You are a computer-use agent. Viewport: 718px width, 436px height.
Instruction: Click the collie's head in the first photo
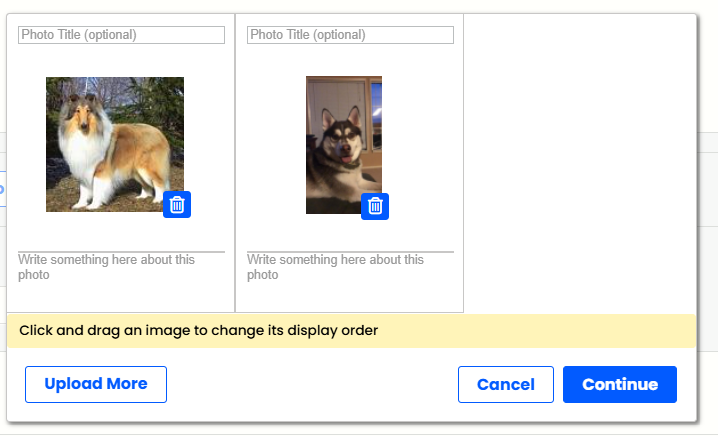[x=81, y=112]
